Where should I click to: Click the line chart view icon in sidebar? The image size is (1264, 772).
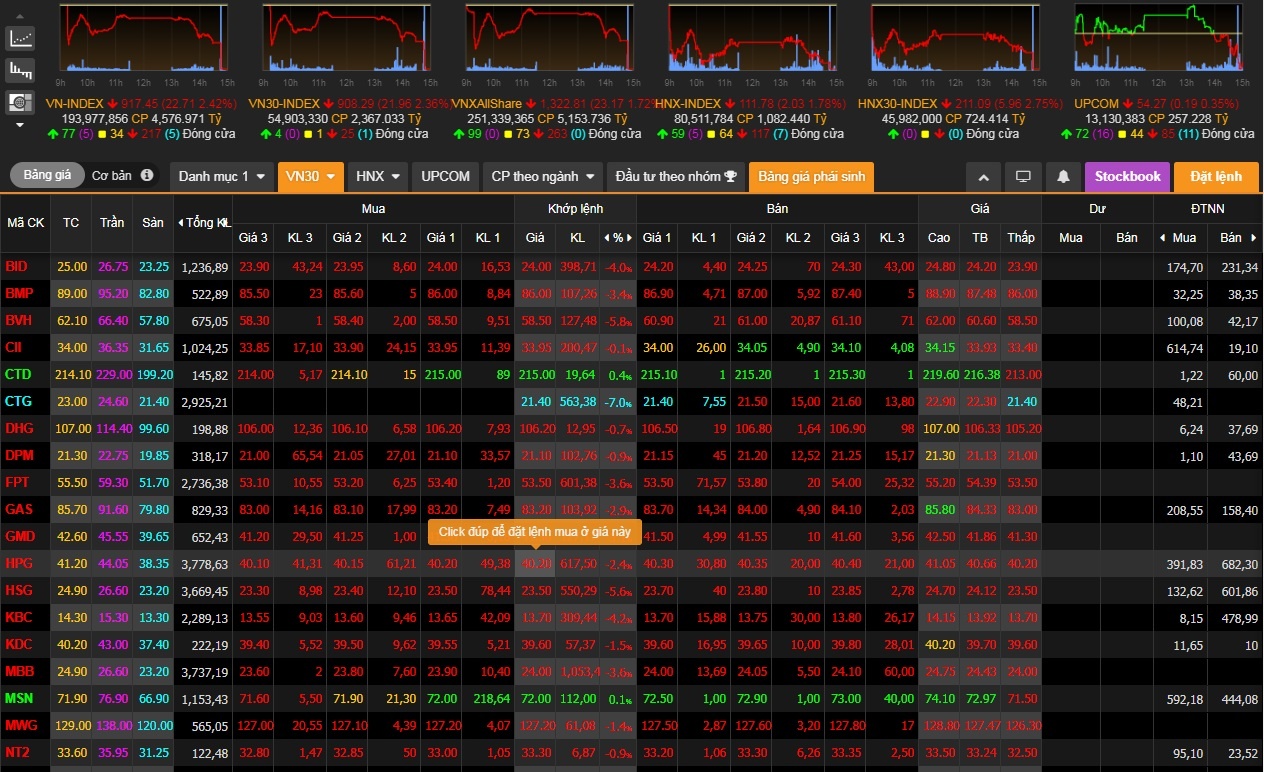click(x=20, y=39)
